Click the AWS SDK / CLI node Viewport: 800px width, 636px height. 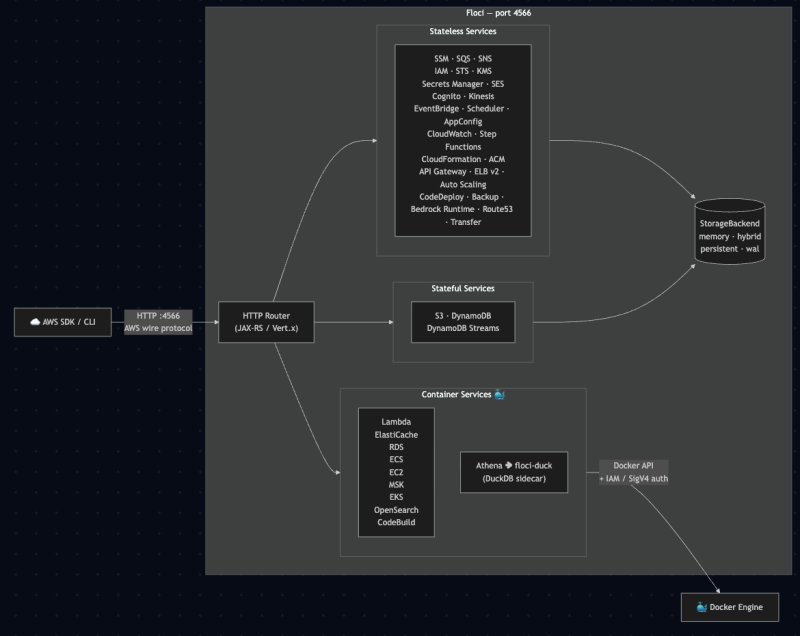click(x=63, y=322)
